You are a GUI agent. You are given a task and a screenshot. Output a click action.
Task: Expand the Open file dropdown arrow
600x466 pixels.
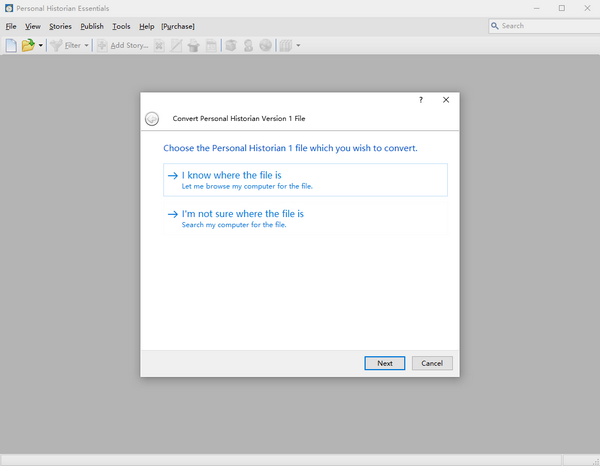click(x=41, y=45)
